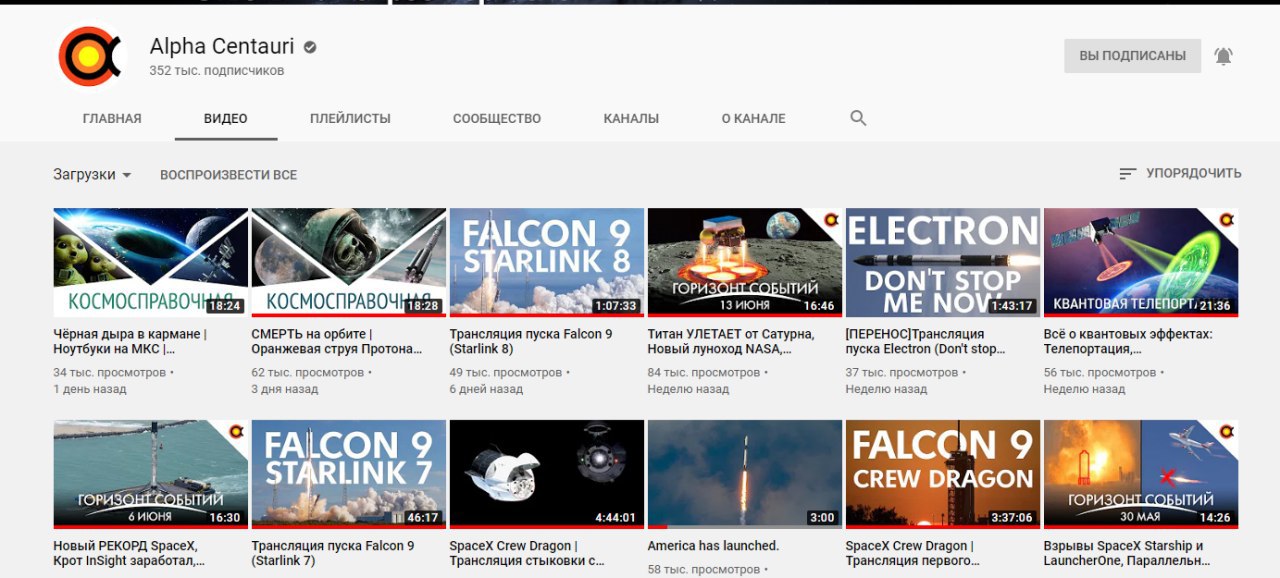Viewport: 1280px width, 578px height.
Task: Open title SpaceX Crew Dragon Трансляция стыковки
Action: point(527,554)
